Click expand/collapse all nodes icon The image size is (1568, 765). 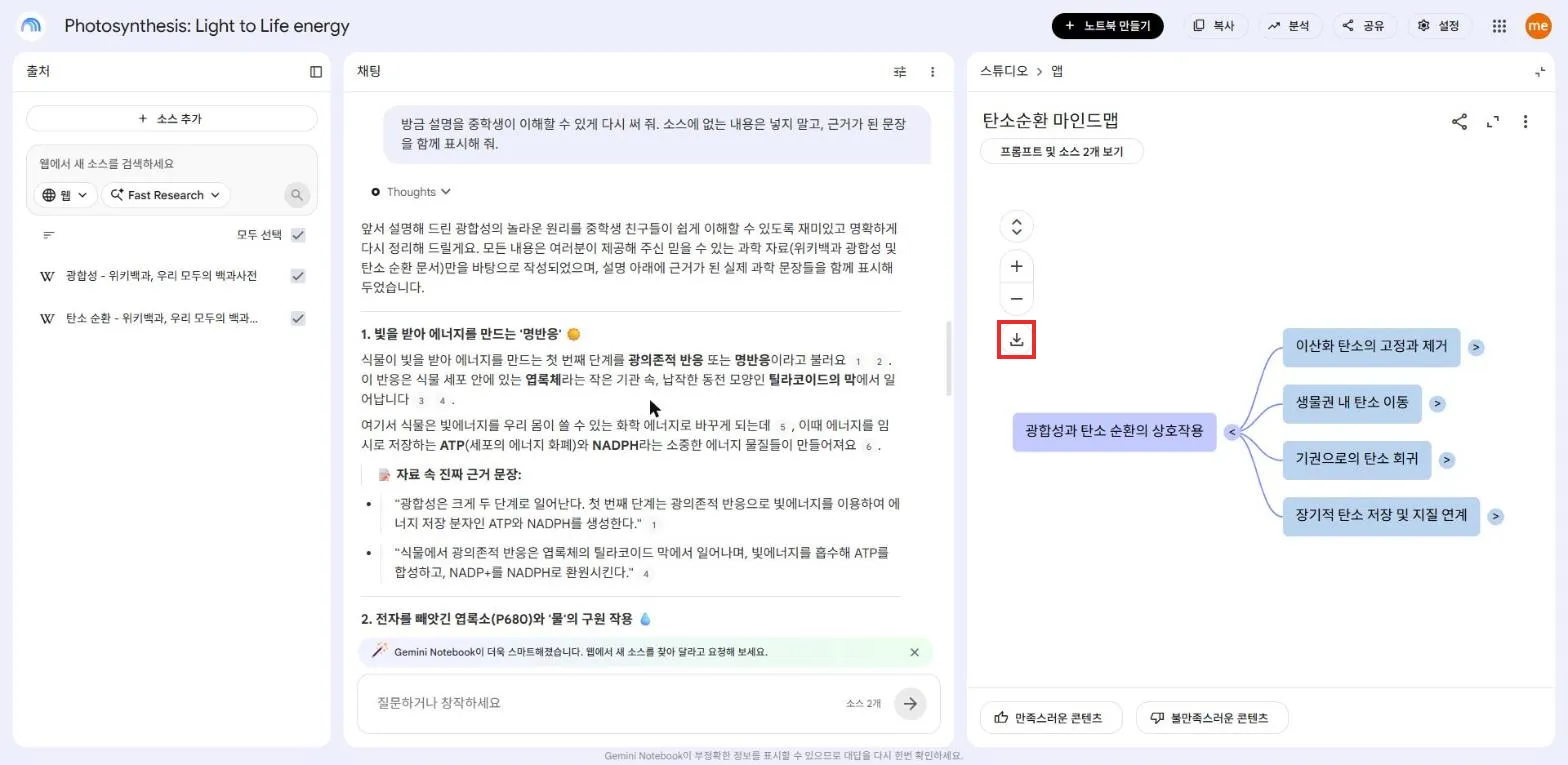click(1016, 226)
